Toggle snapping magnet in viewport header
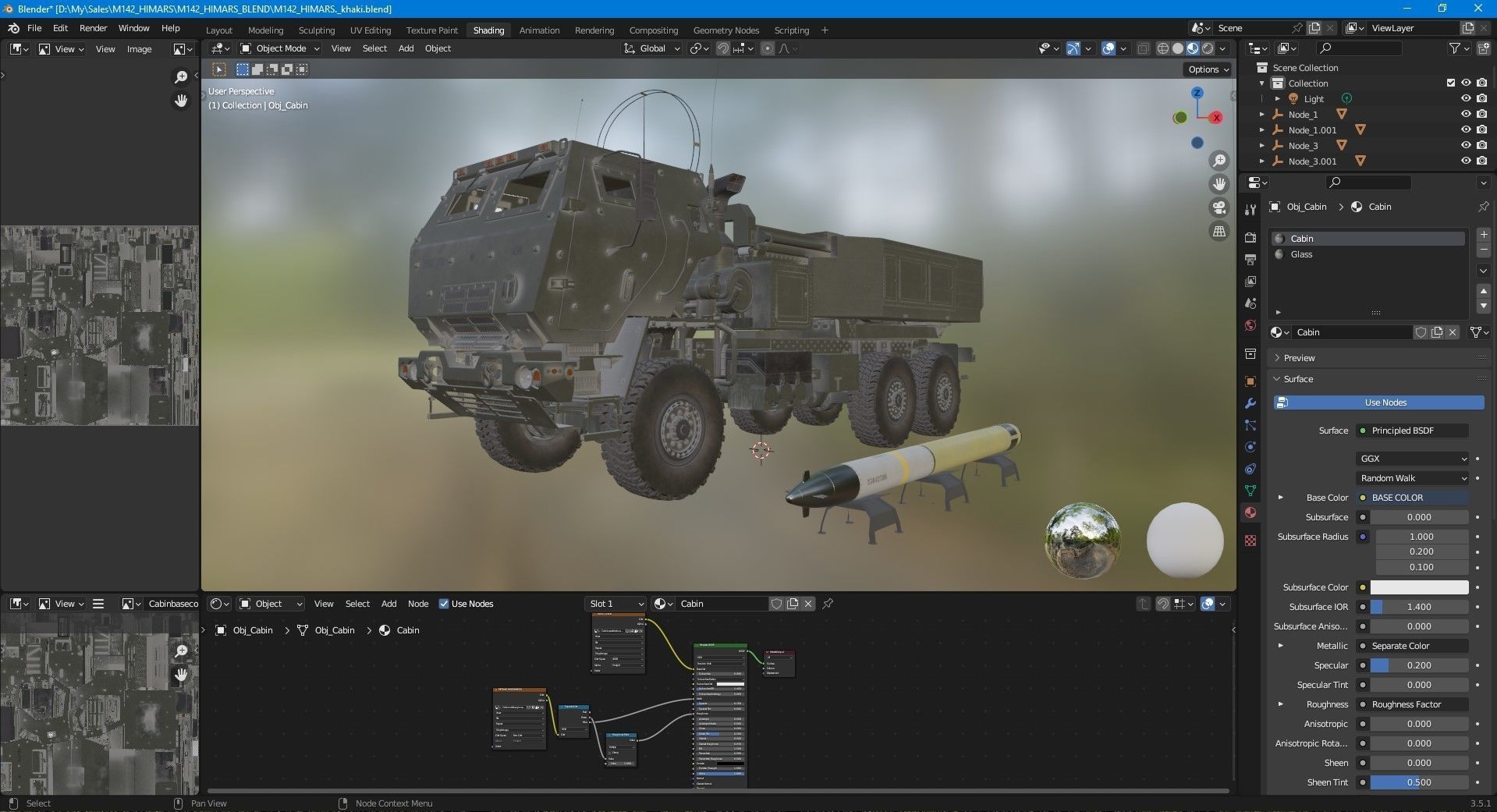Viewport: 1497px width, 812px height. tap(723, 48)
